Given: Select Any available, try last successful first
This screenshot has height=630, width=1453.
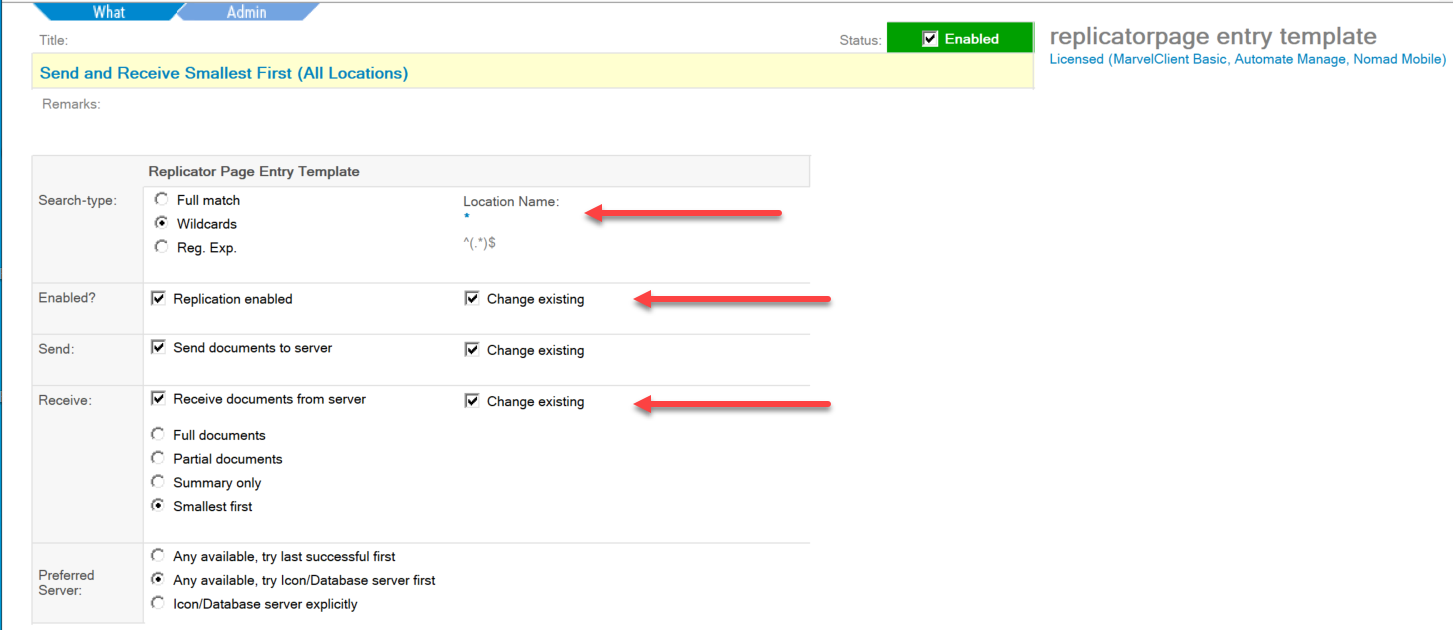Looking at the screenshot, I should click(158, 556).
